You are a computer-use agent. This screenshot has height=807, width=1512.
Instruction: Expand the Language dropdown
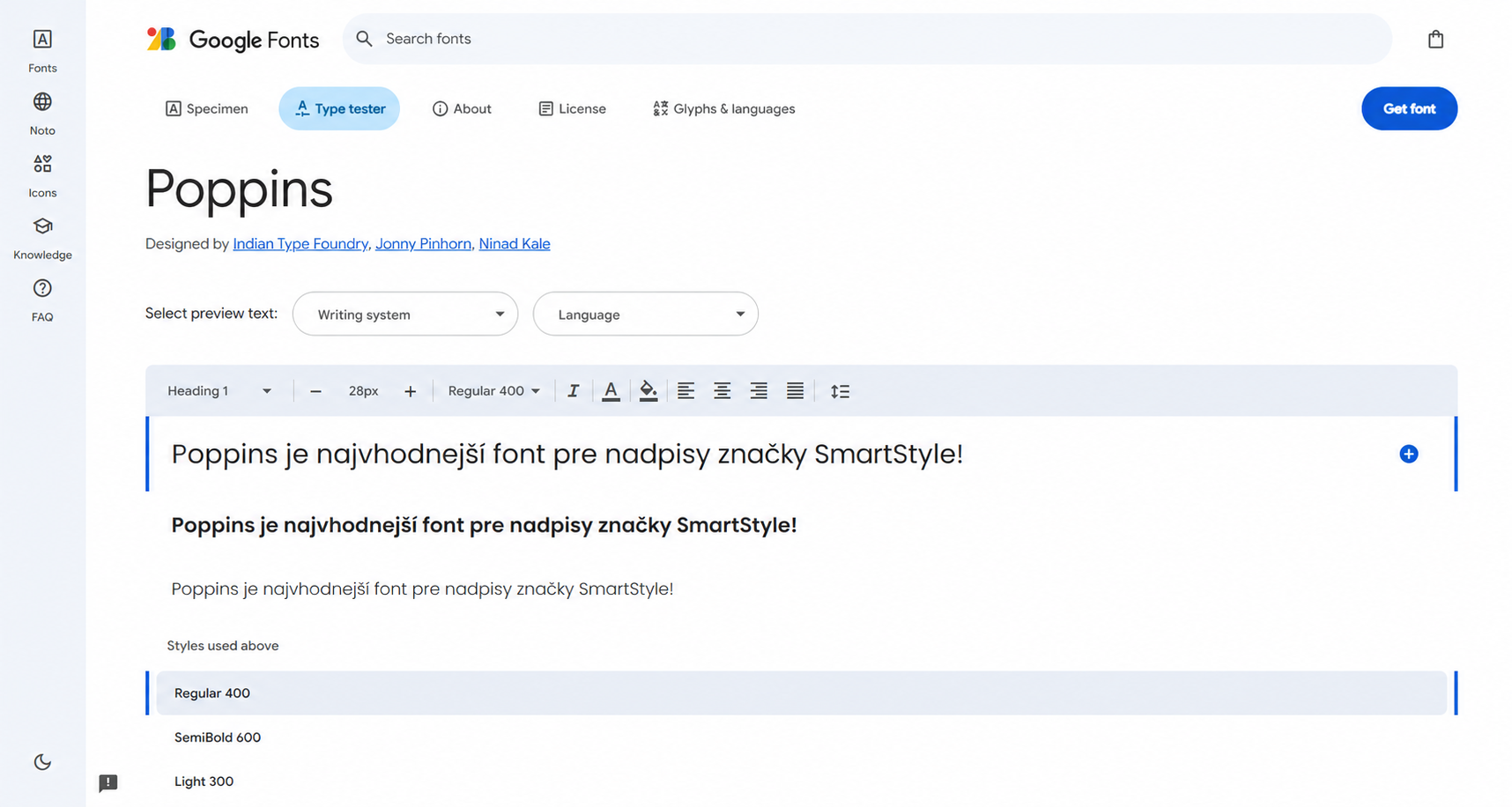646,314
